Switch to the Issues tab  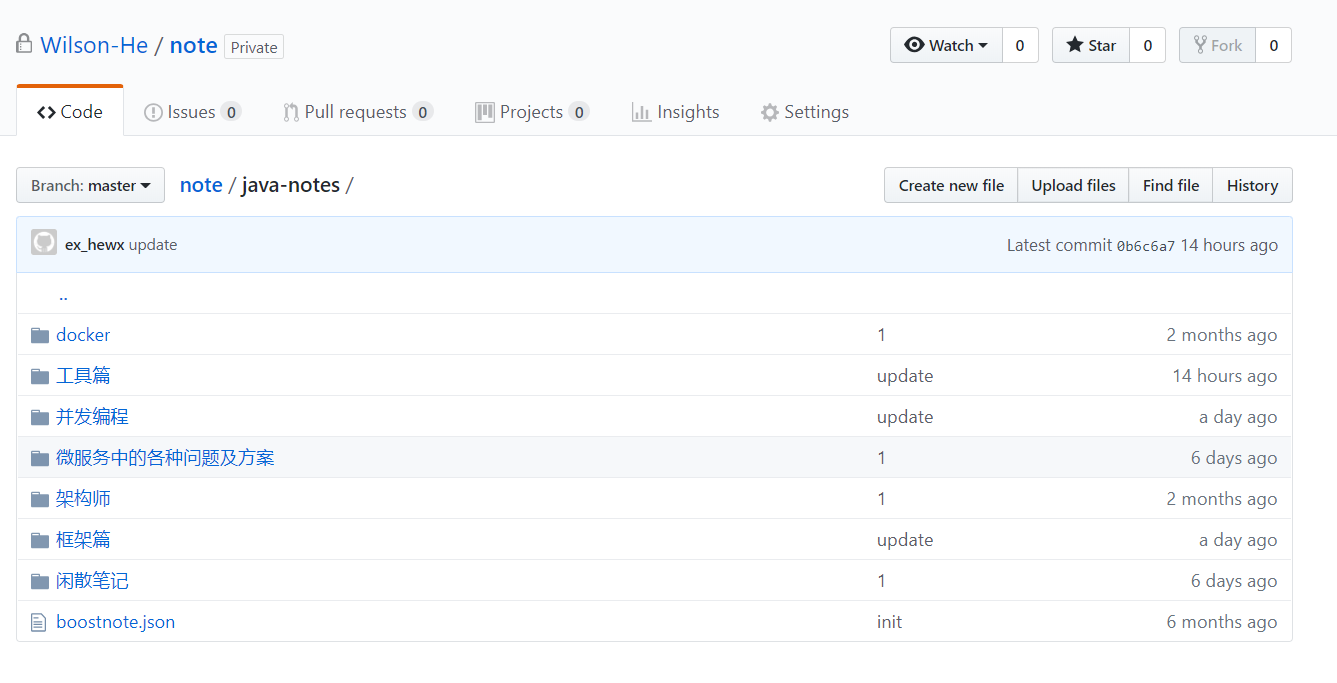[x=192, y=112]
